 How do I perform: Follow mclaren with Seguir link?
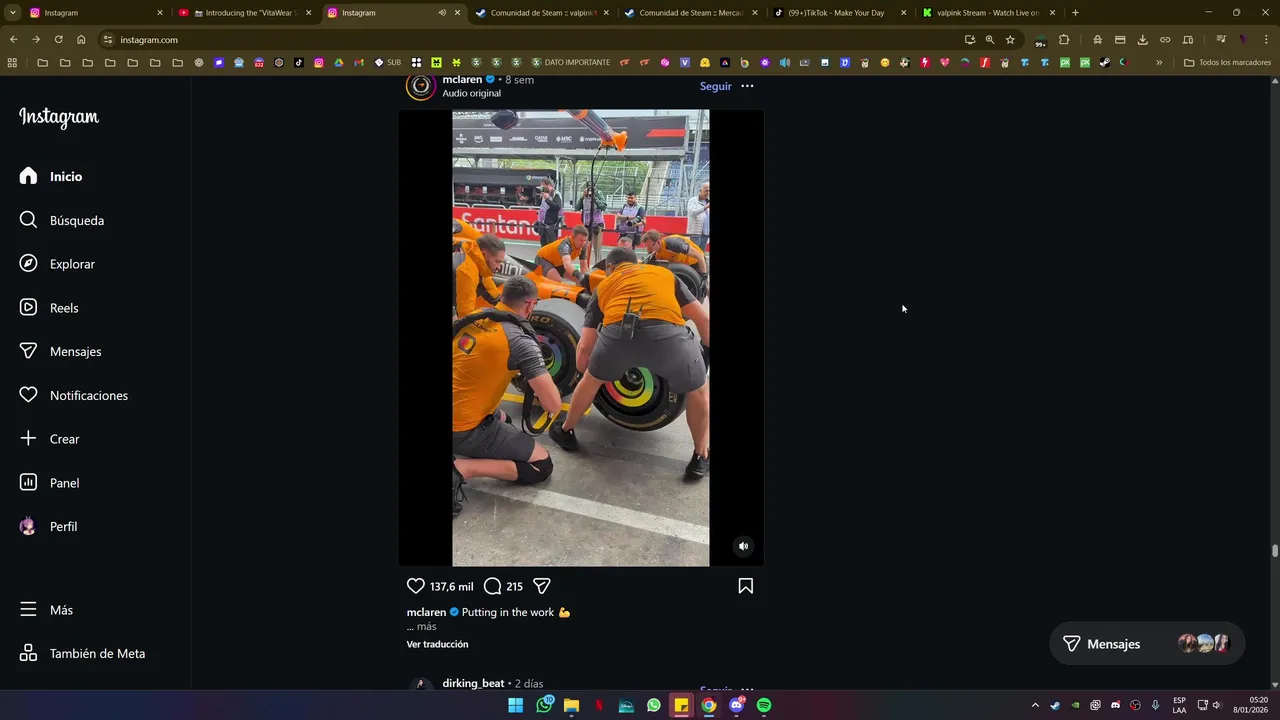coord(716,86)
